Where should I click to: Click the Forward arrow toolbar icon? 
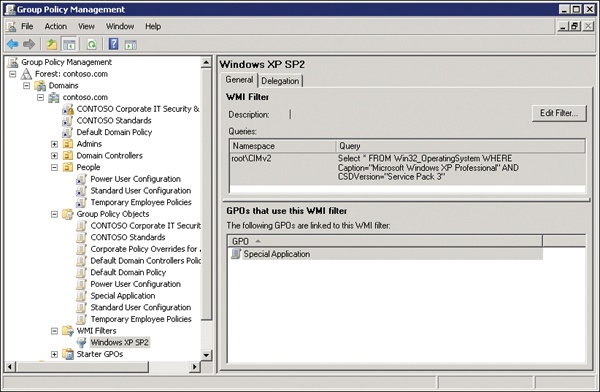click(x=29, y=44)
